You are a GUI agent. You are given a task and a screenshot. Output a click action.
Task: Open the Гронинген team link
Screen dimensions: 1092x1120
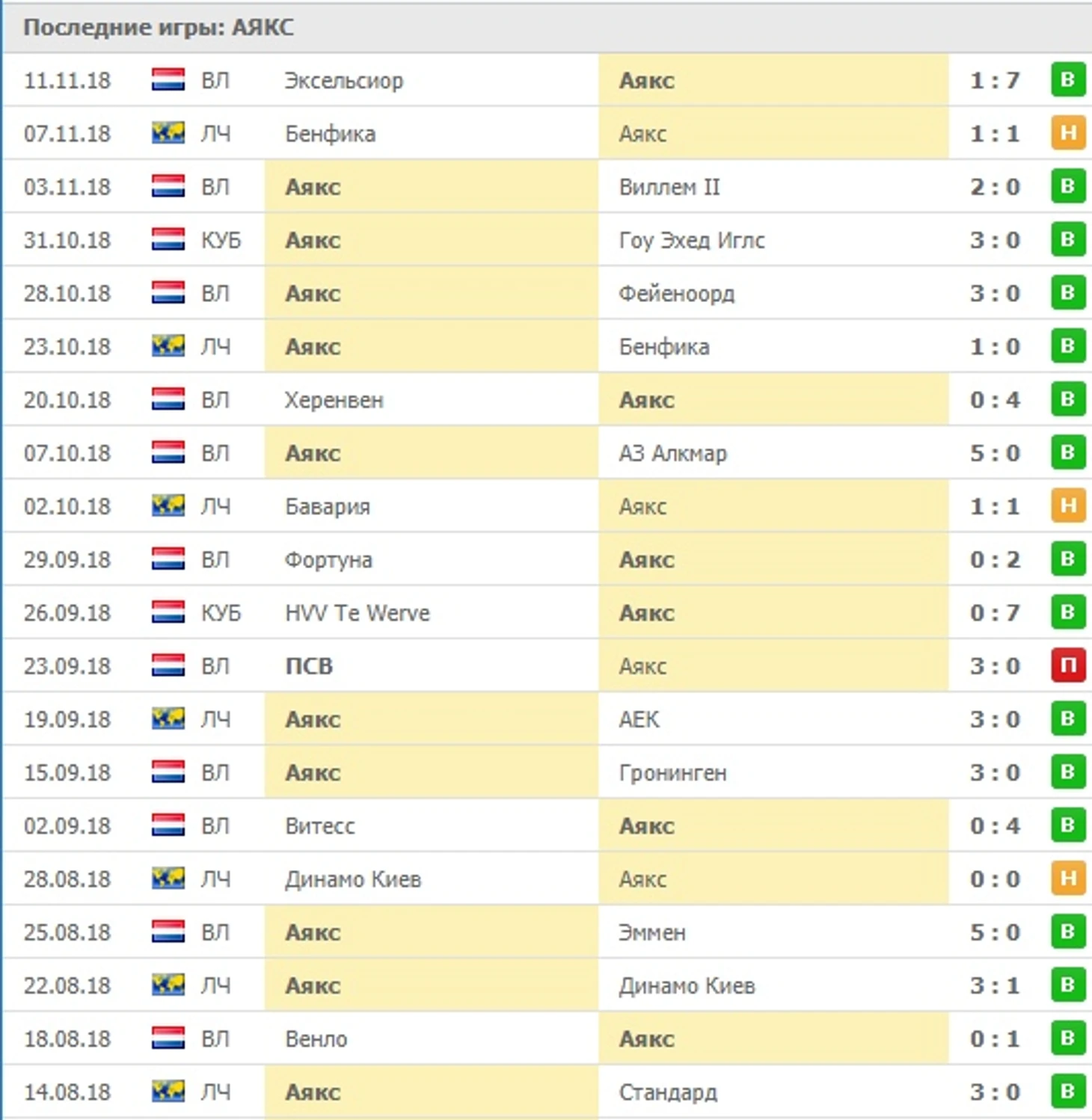point(672,773)
